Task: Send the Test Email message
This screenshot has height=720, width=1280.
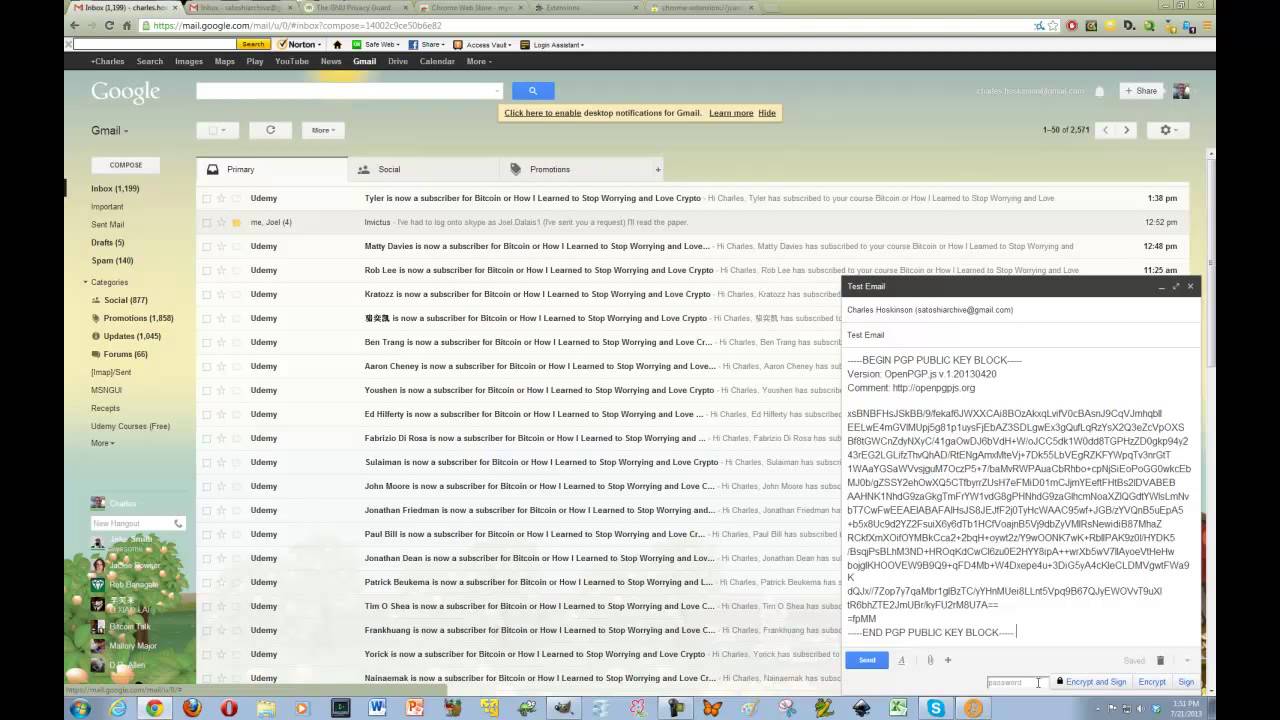Action: [x=867, y=660]
